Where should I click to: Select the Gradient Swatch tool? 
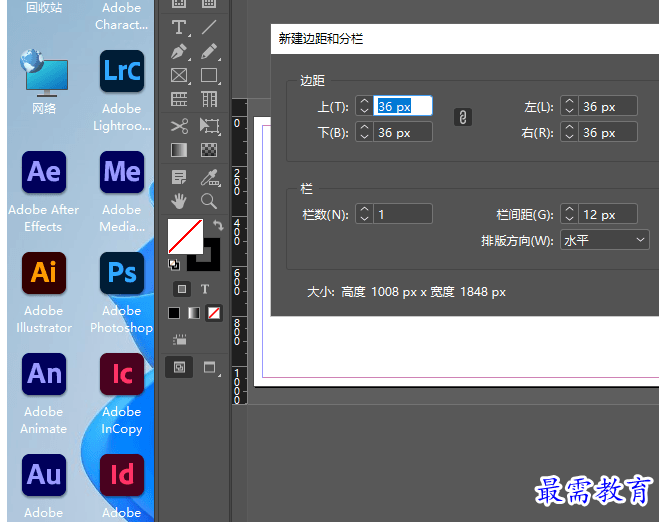coord(179,150)
